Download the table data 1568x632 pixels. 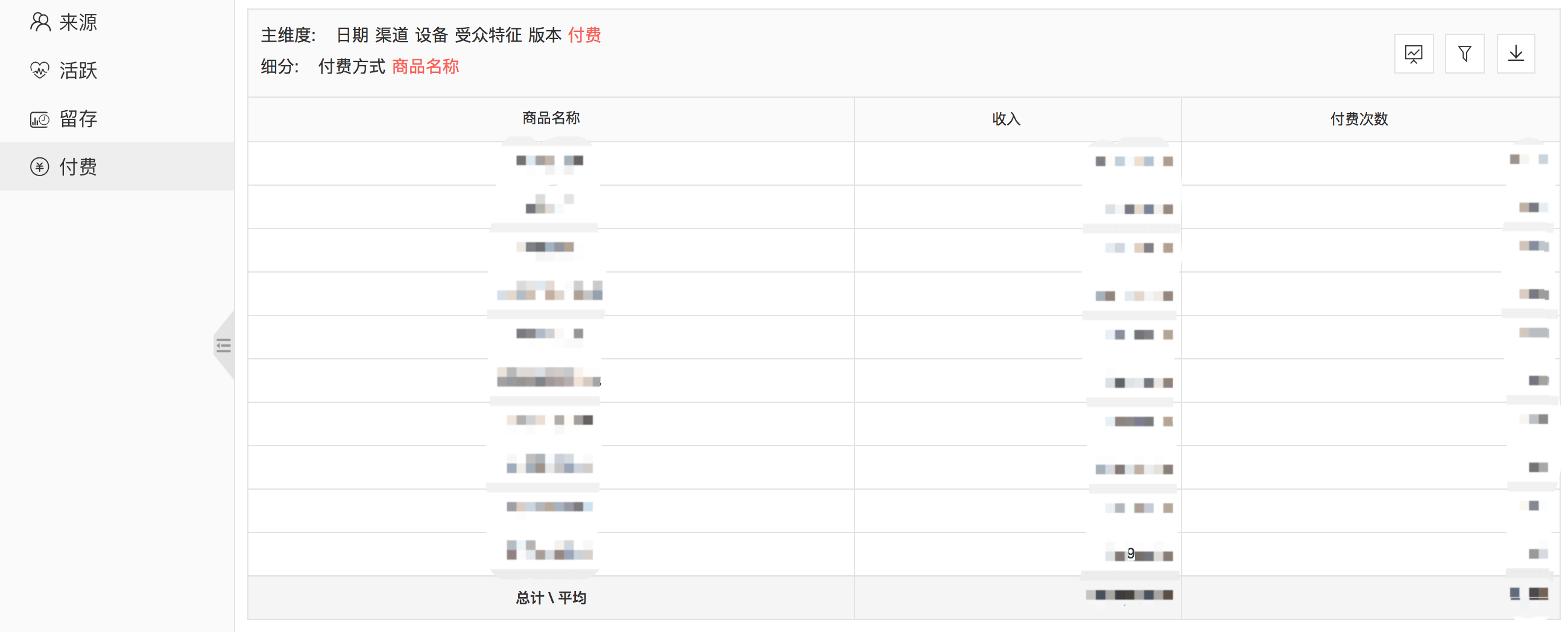pyautogui.click(x=1516, y=54)
